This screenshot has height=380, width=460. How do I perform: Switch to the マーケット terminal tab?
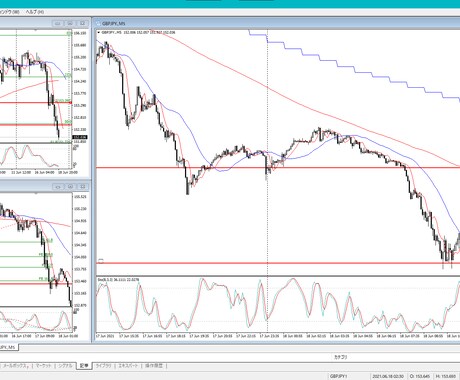click(44, 366)
